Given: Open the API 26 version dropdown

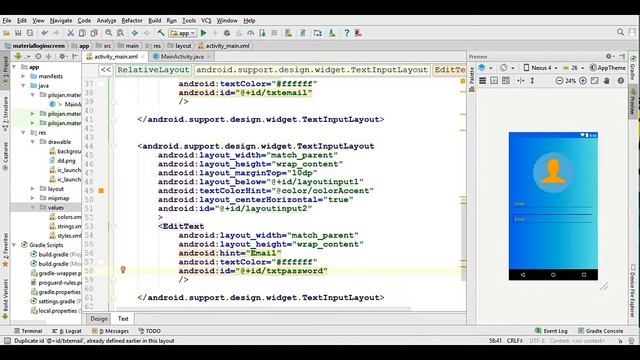Looking at the screenshot, I should pyautogui.click(x=573, y=68).
